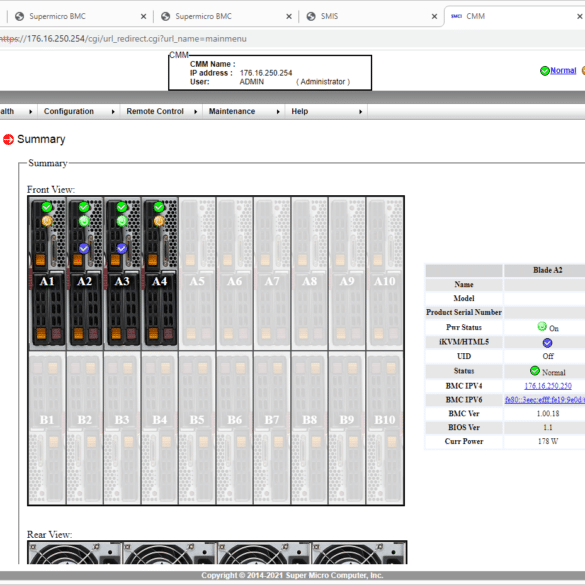Open the Normal status link in header
Viewport: 585px width, 585px height.
(x=563, y=71)
